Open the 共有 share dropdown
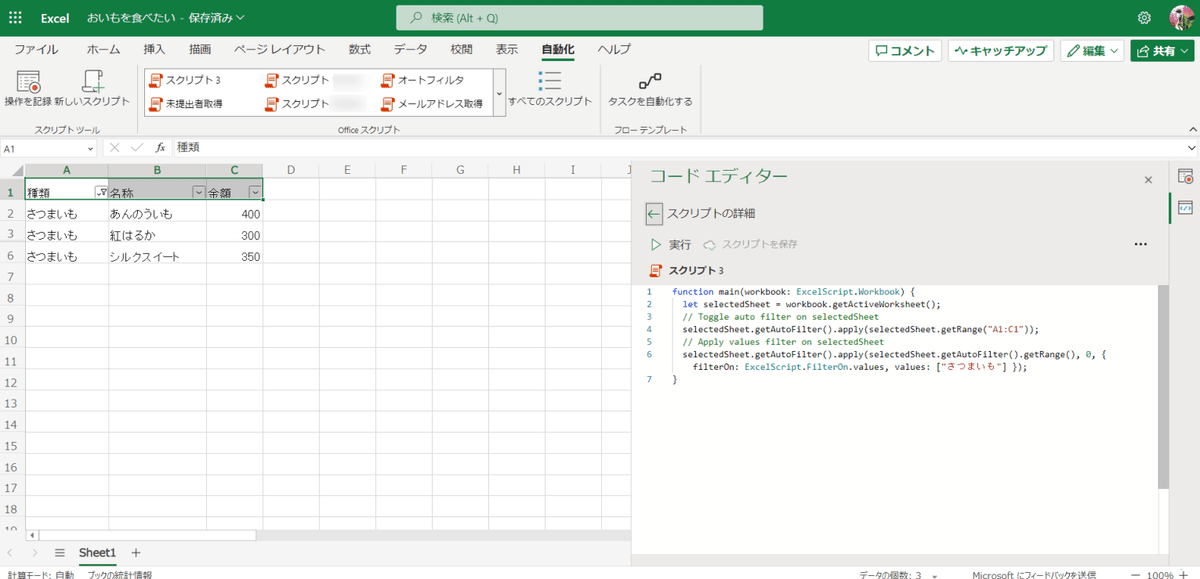This screenshot has width=1200, height=579. coord(1162,50)
